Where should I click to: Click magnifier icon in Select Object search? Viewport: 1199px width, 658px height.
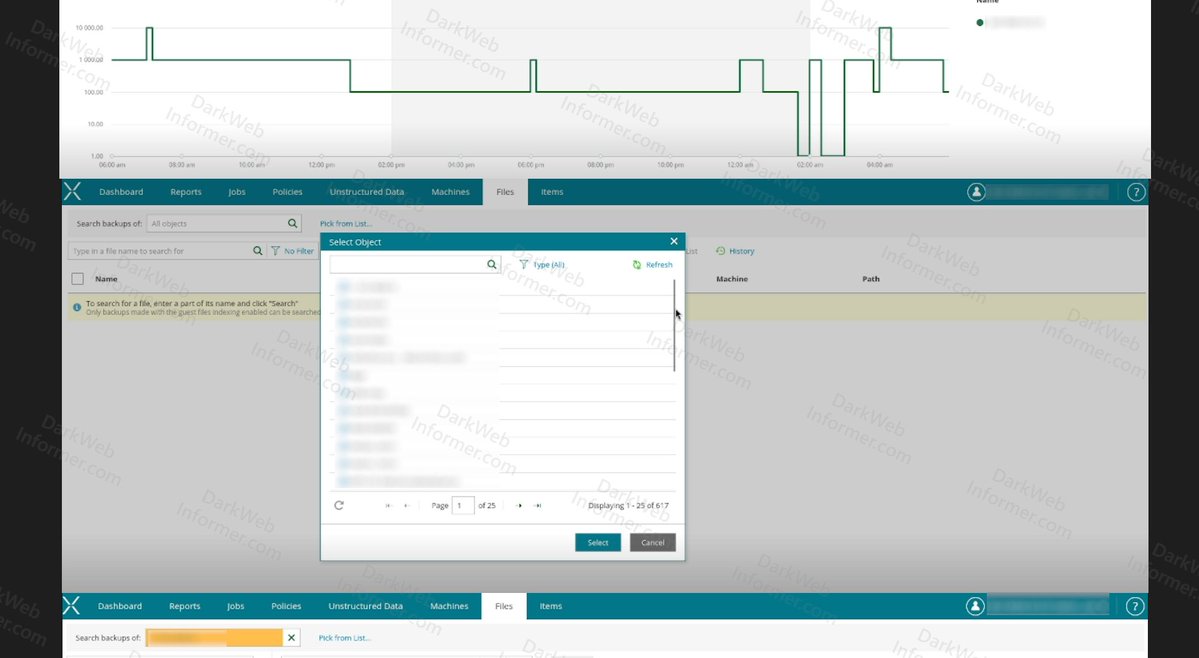[x=492, y=264]
